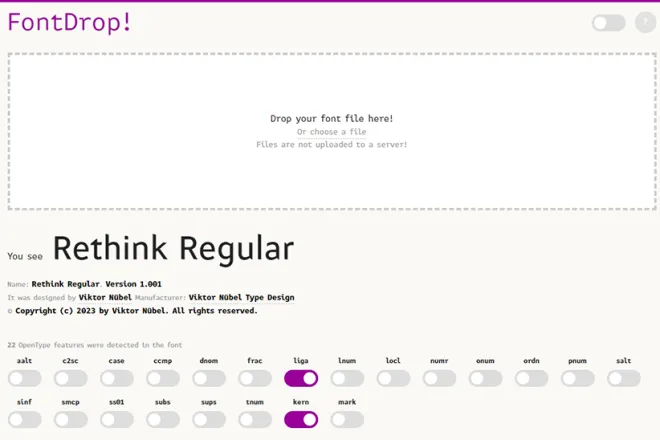Image resolution: width=660 pixels, height=440 pixels.
Task: Enable the ordn ordinals toggle
Action: coord(532,378)
